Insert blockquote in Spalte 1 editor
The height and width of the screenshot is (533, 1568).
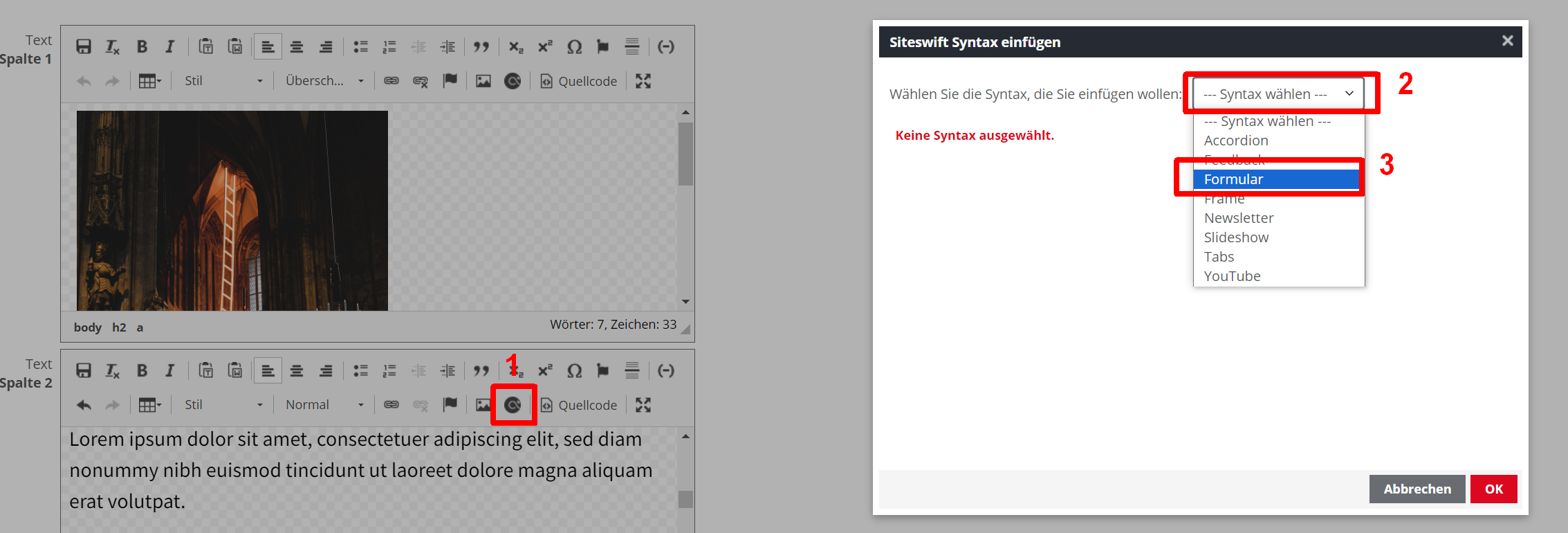481,46
